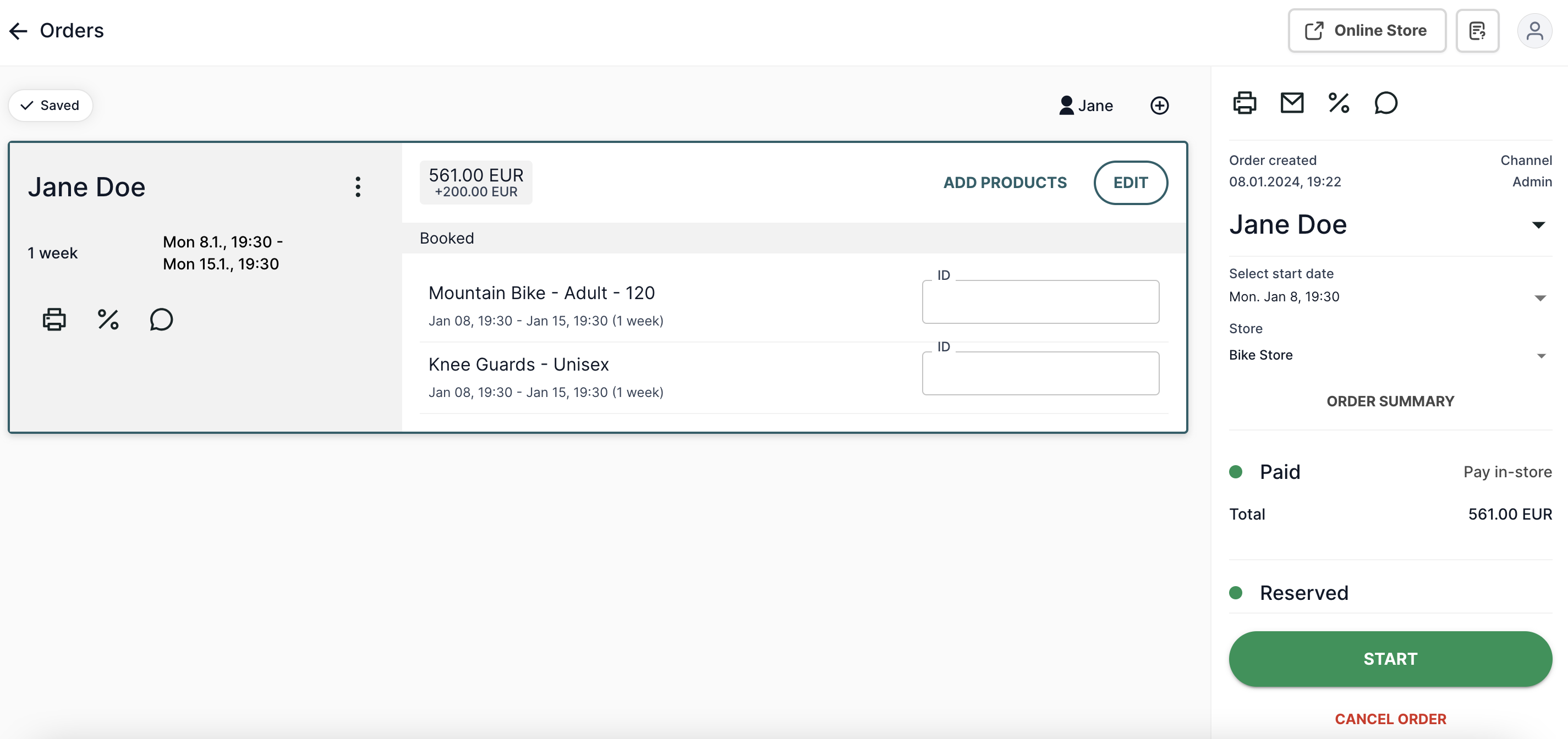Apply a discount using the percent icon

coord(1339,103)
